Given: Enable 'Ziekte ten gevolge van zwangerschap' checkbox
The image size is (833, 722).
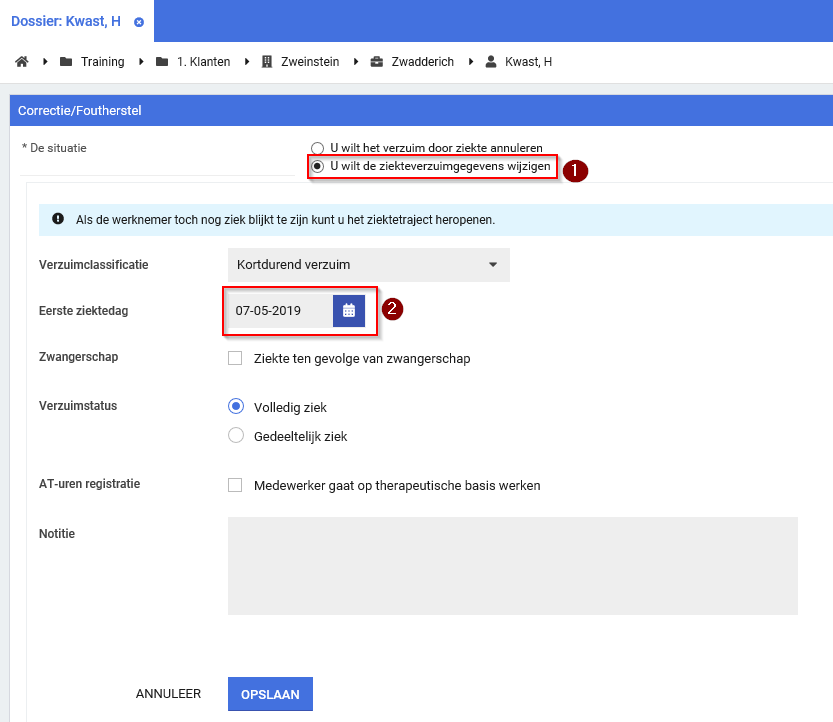Looking at the screenshot, I should coord(235,358).
